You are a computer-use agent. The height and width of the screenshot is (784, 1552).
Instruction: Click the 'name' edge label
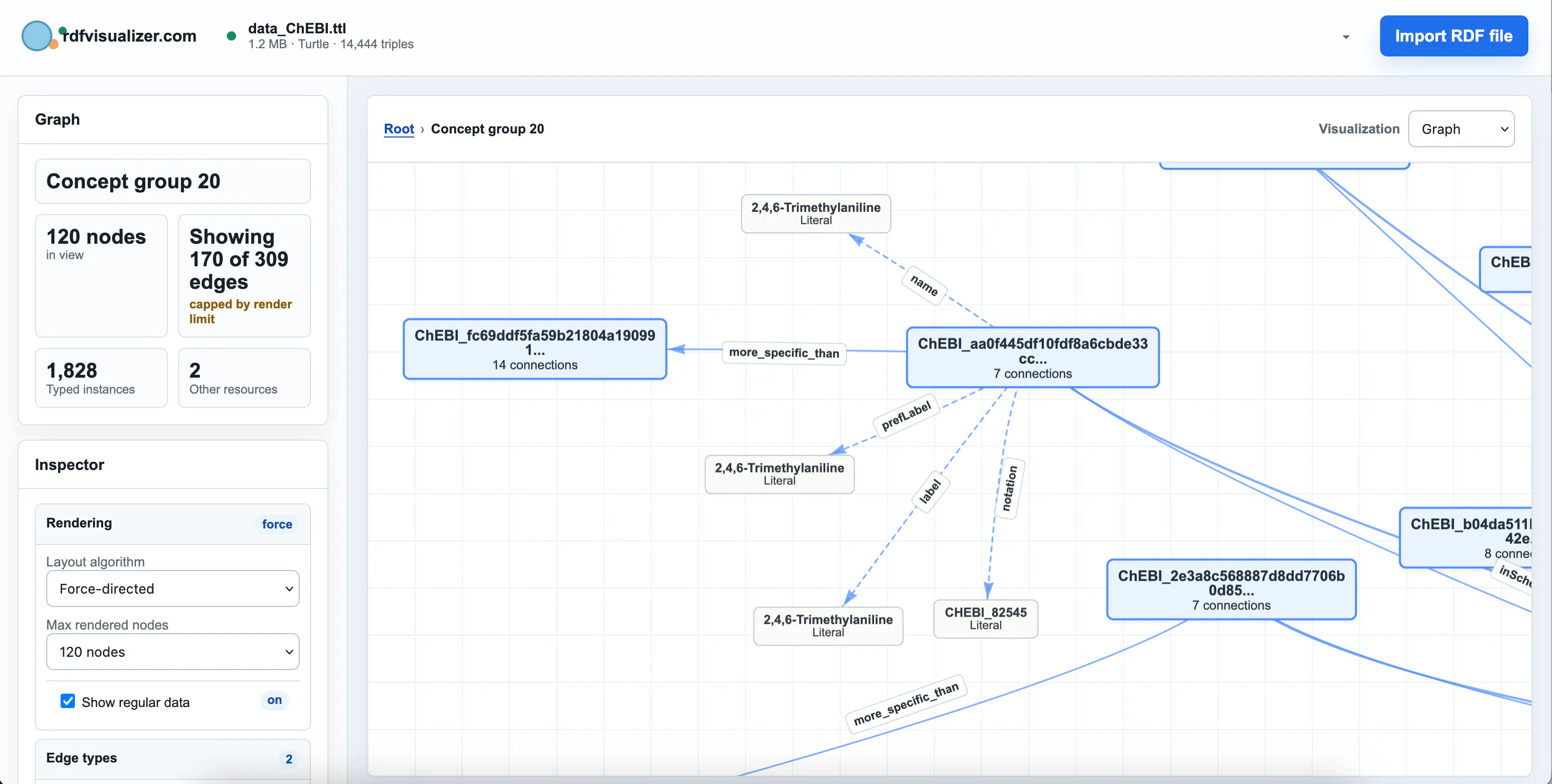(x=924, y=285)
